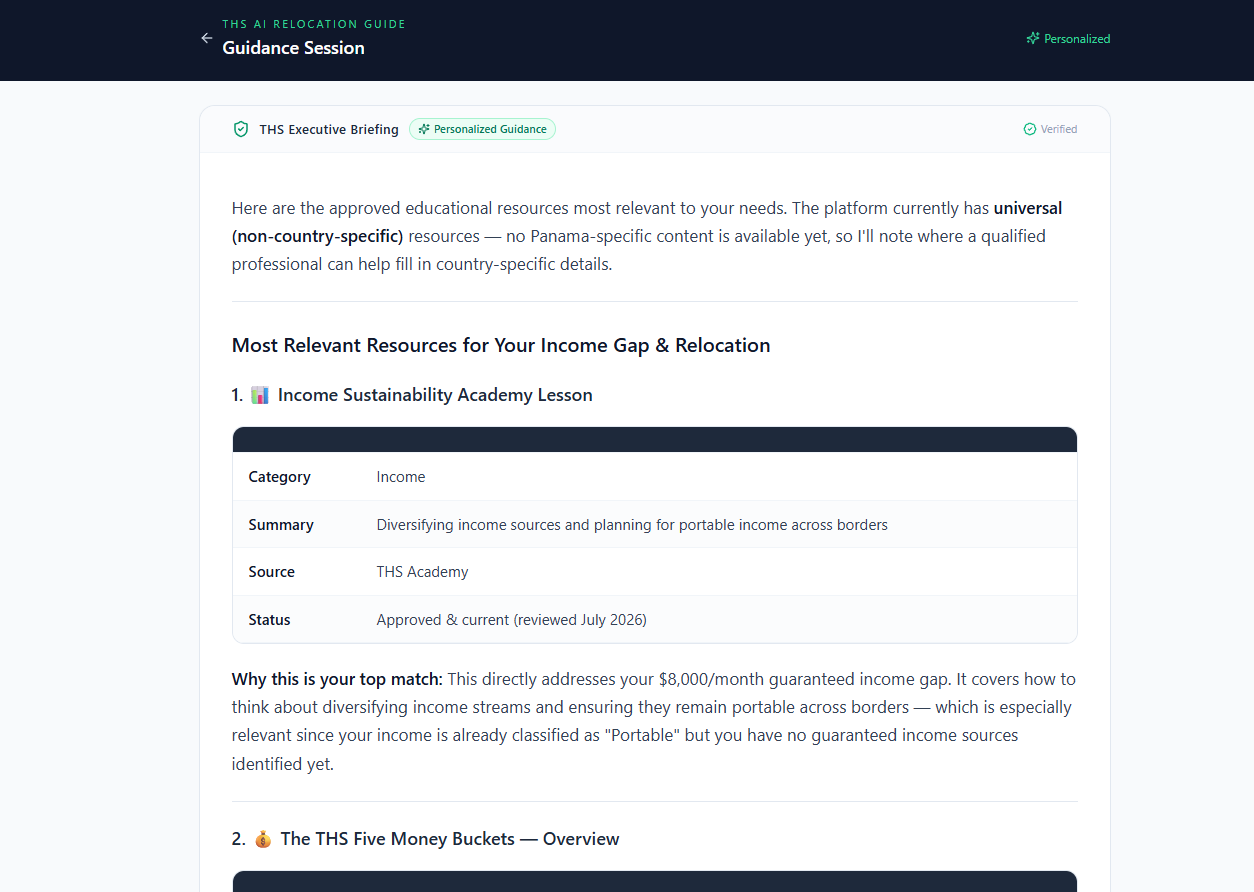Click the Approved & current status value

[x=512, y=620]
